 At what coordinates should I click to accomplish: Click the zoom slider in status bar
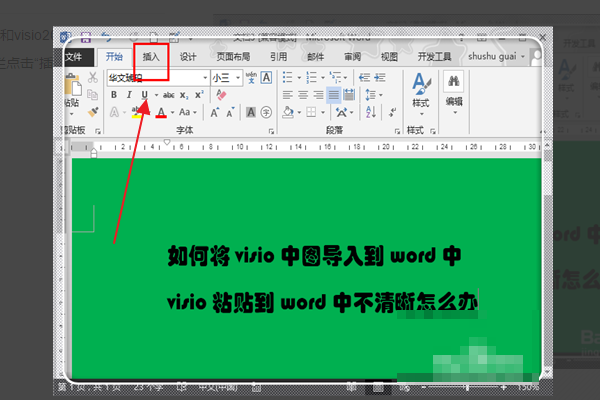(x=466, y=388)
